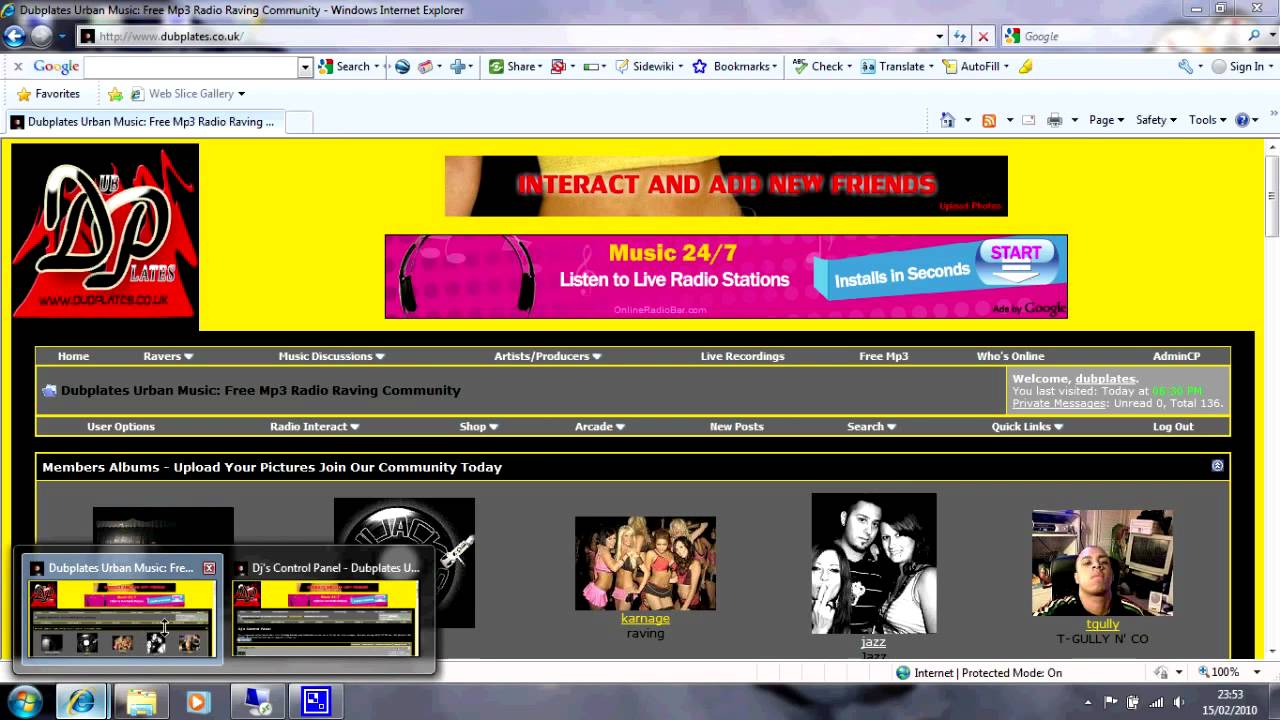Open the Page menu

pyautogui.click(x=1106, y=120)
